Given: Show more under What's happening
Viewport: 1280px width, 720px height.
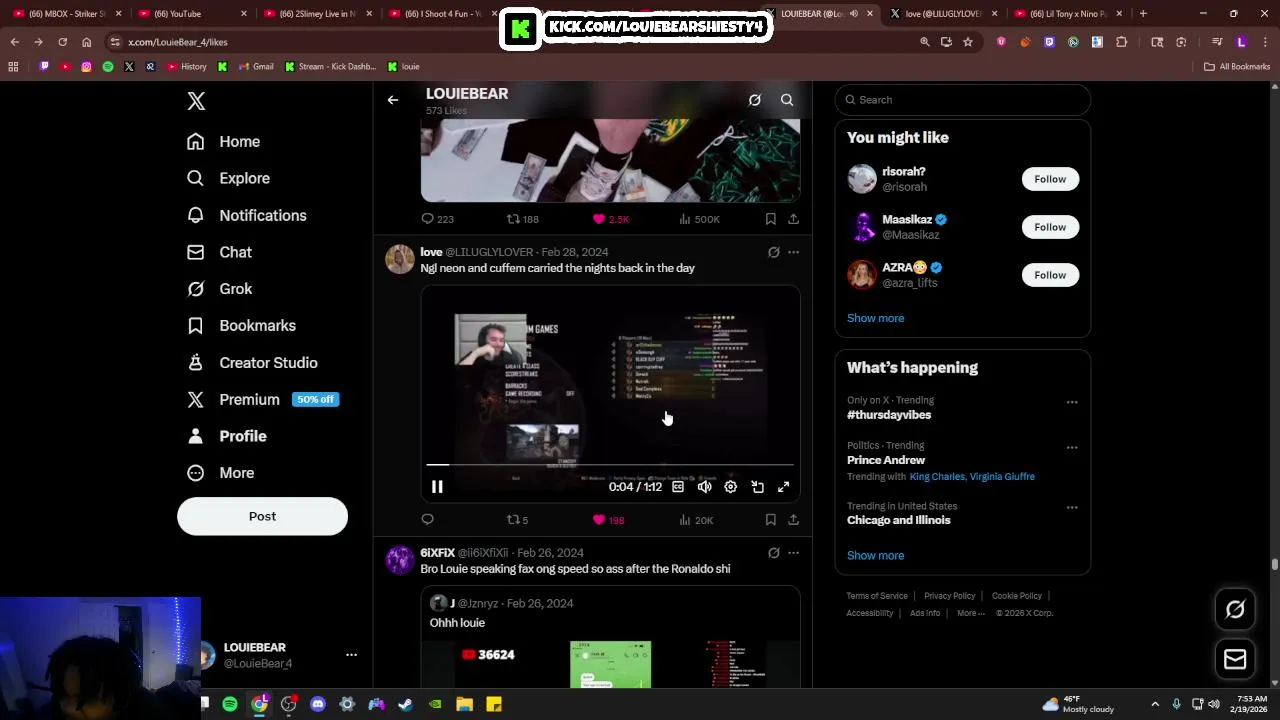Looking at the screenshot, I should (875, 555).
